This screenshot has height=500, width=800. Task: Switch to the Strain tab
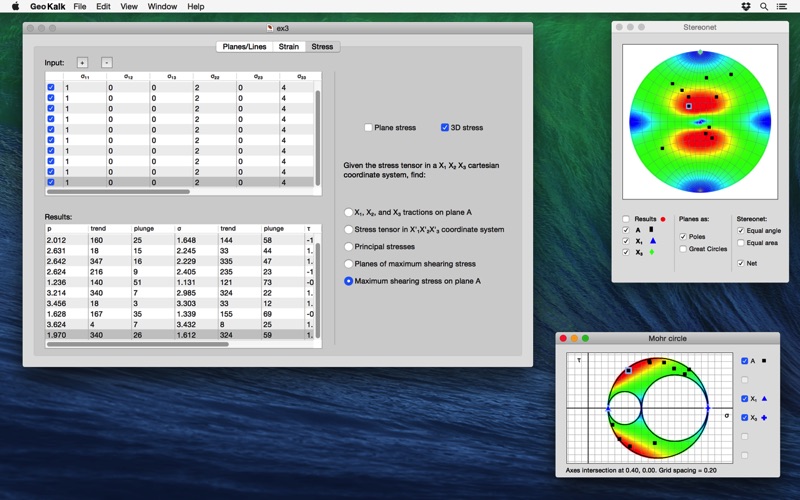click(289, 46)
